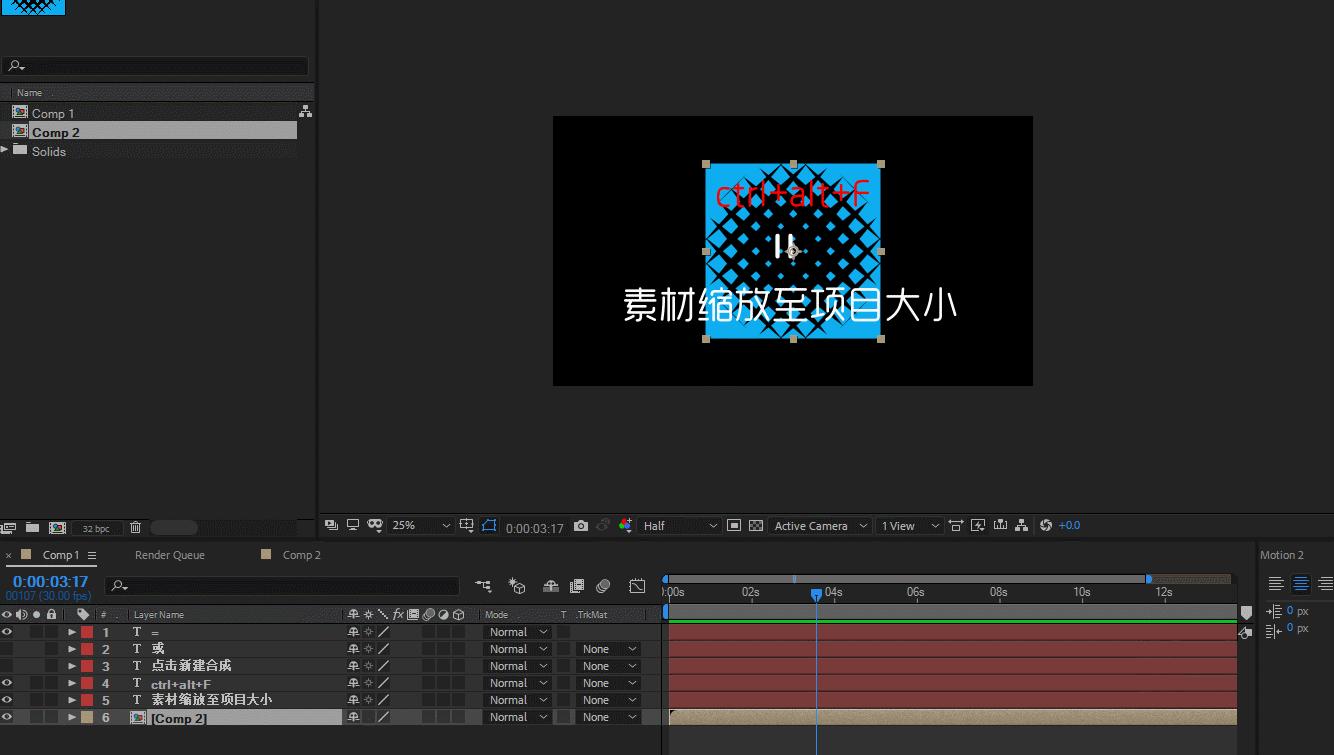The image size is (1334, 755).
Task: Hide layer 6 '[Comp 2]' eye toggle
Action: [x=7, y=717]
